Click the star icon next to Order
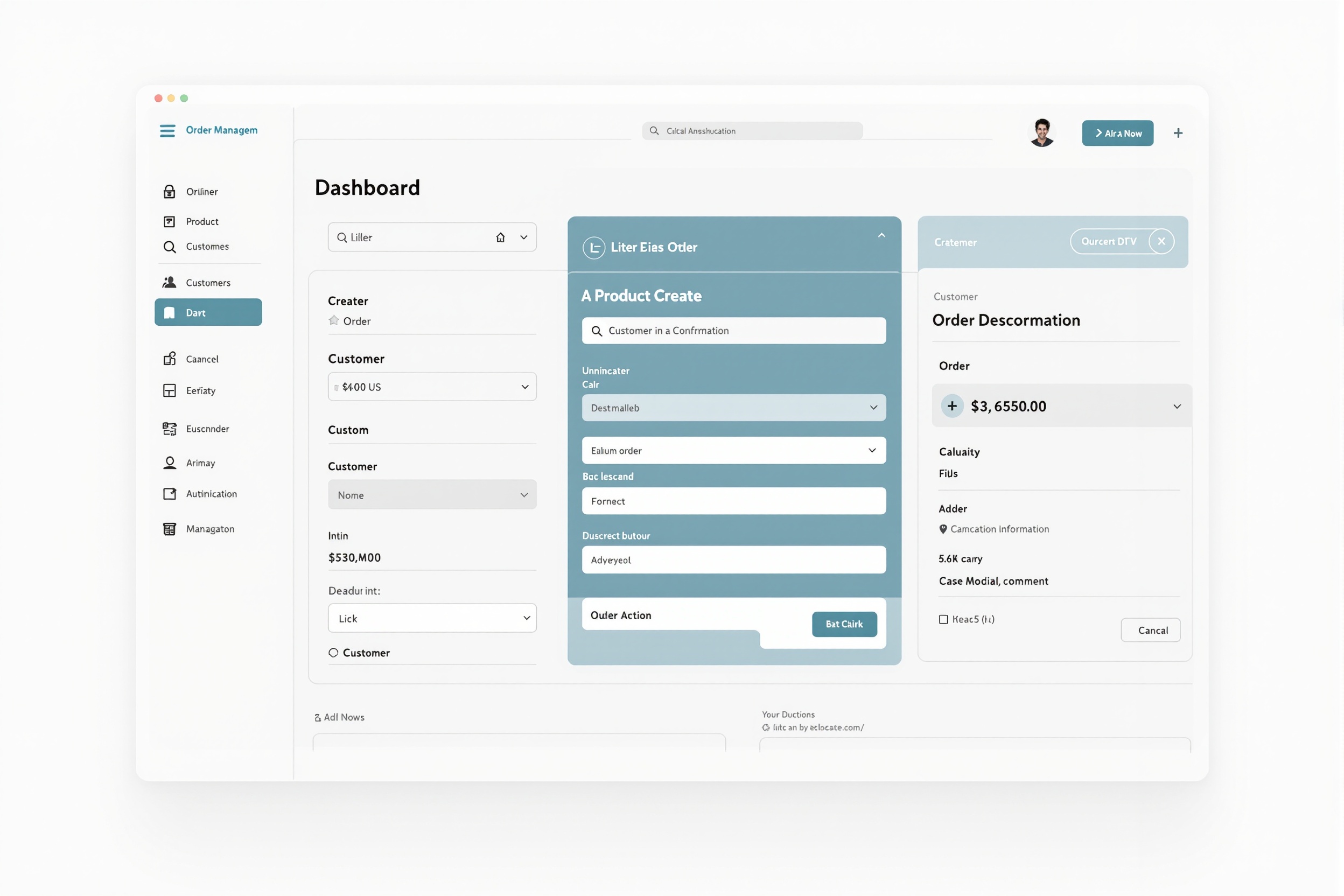Screen dimensions: 1344x896 [334, 320]
